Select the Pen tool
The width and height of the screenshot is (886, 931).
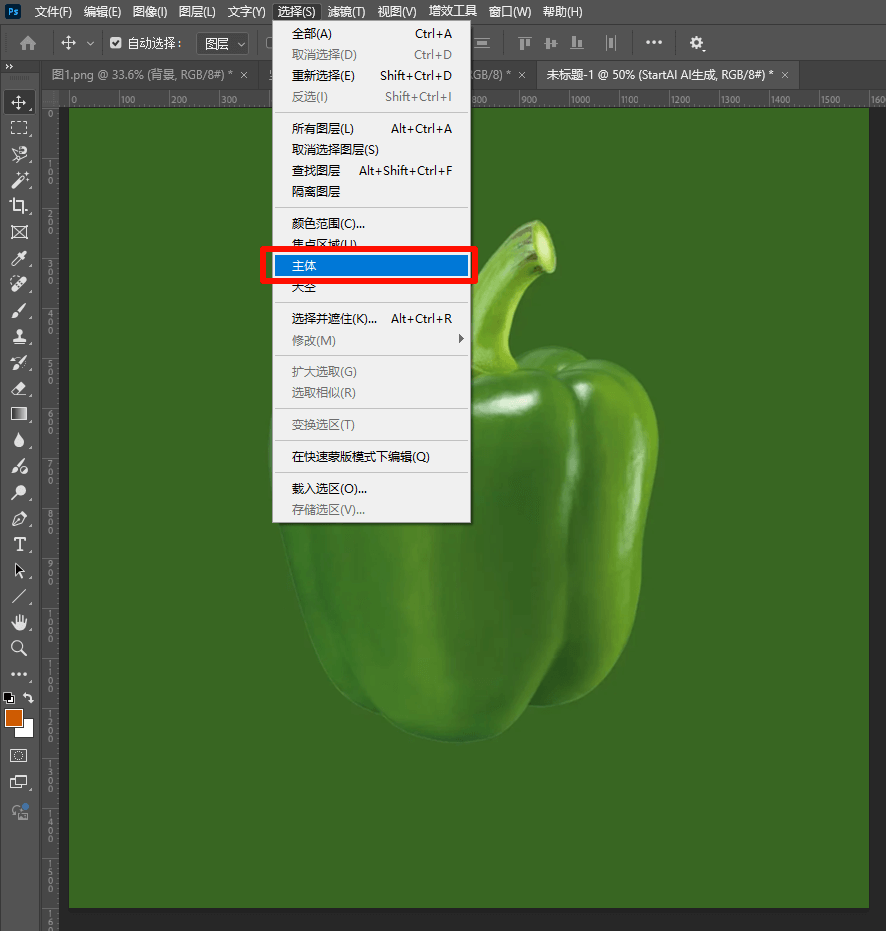[x=19, y=519]
